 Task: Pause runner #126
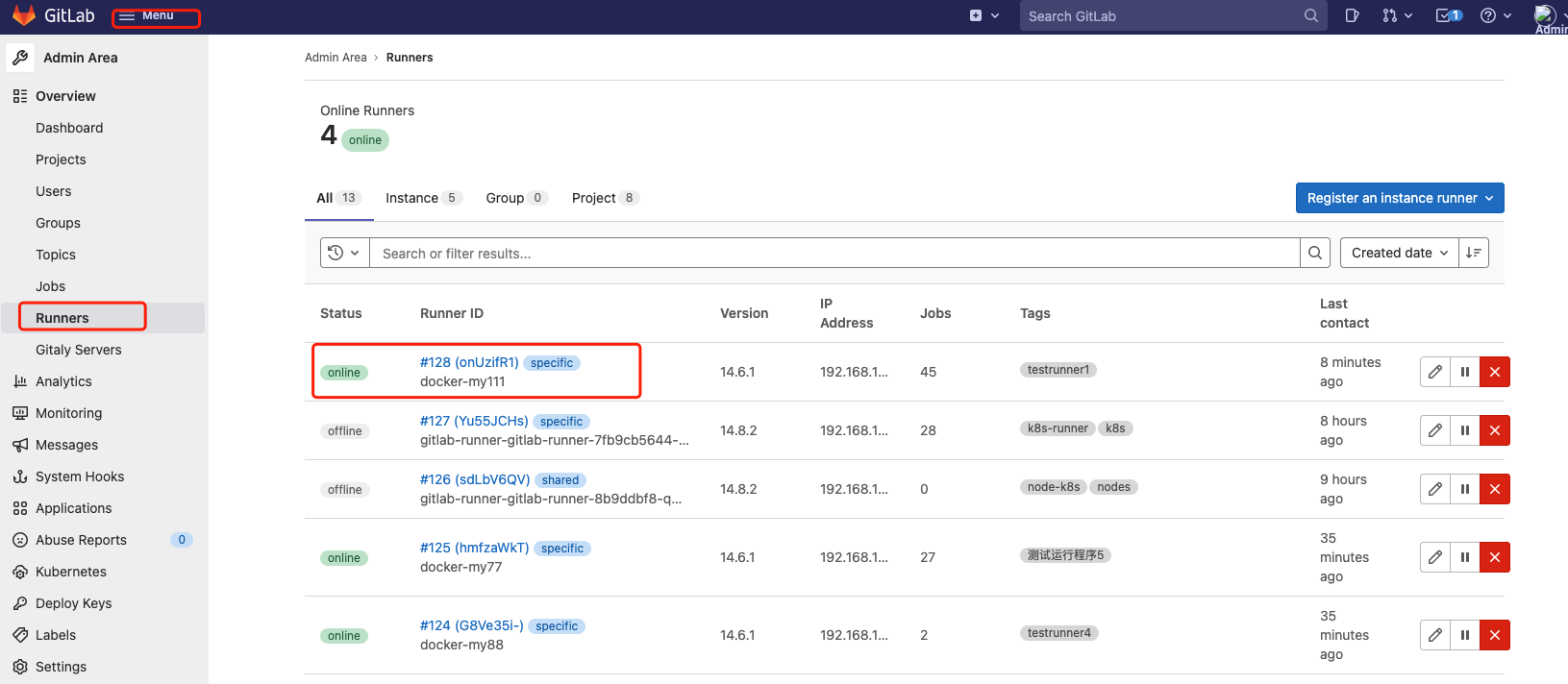1465,489
